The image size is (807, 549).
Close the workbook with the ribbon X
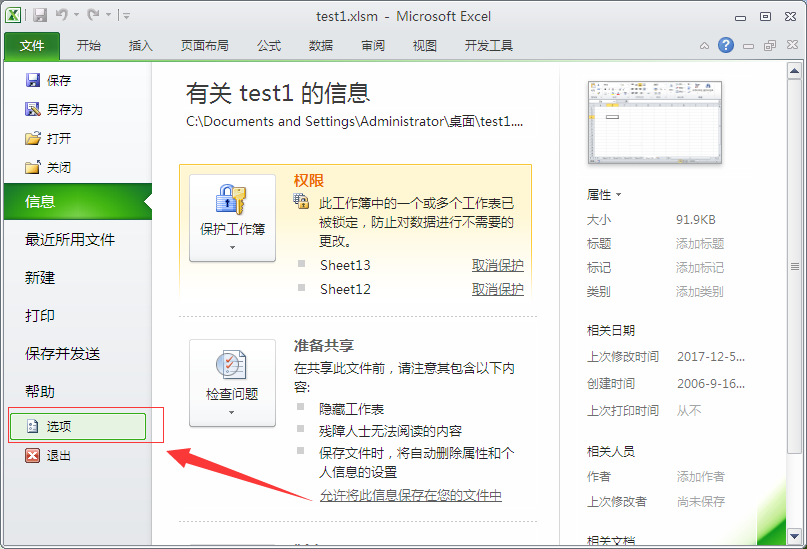(792, 45)
